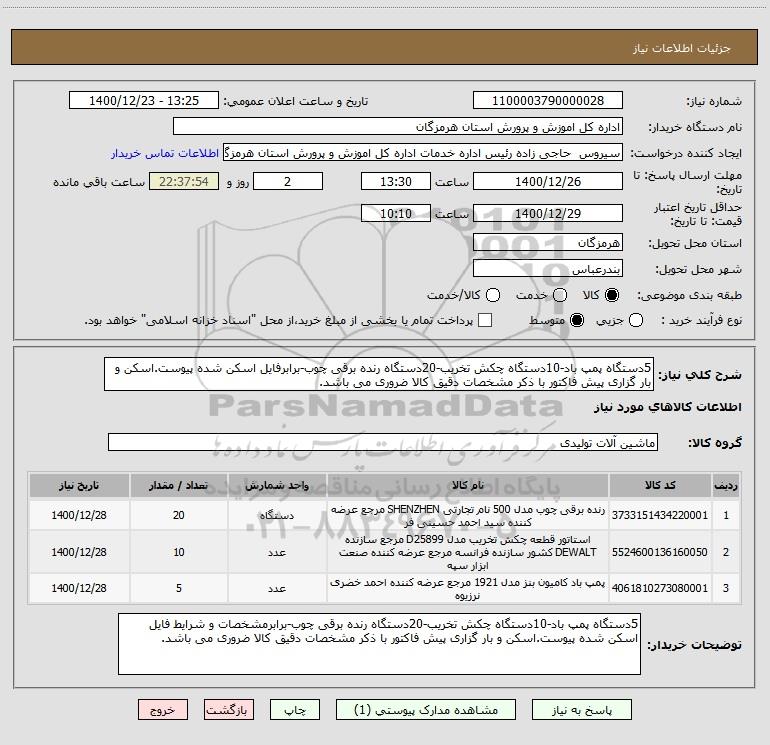
Task: Click the ردیف column header
Action: pos(726,485)
